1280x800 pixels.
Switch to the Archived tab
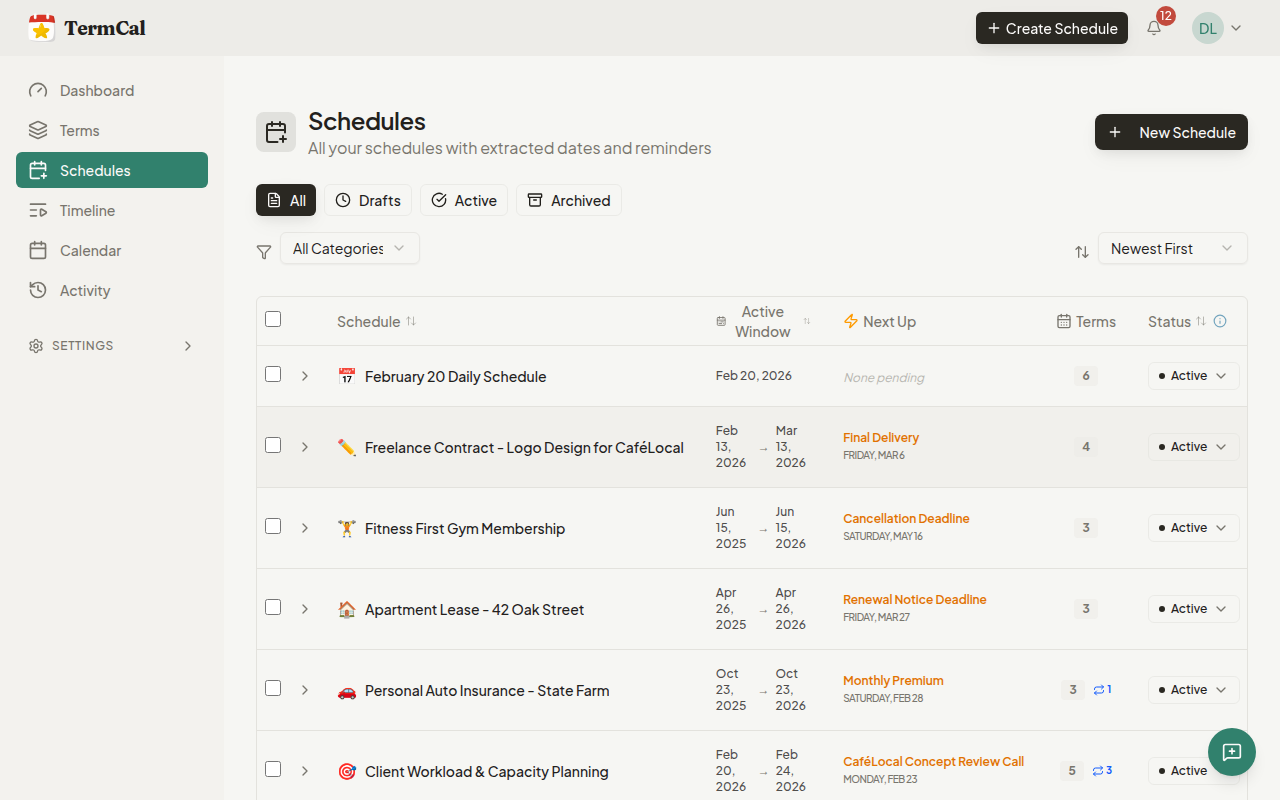(x=569, y=200)
